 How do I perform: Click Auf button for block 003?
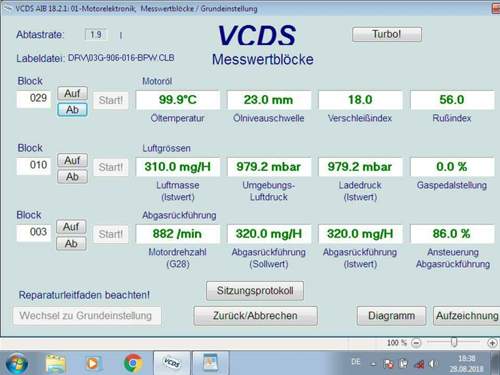71,227
